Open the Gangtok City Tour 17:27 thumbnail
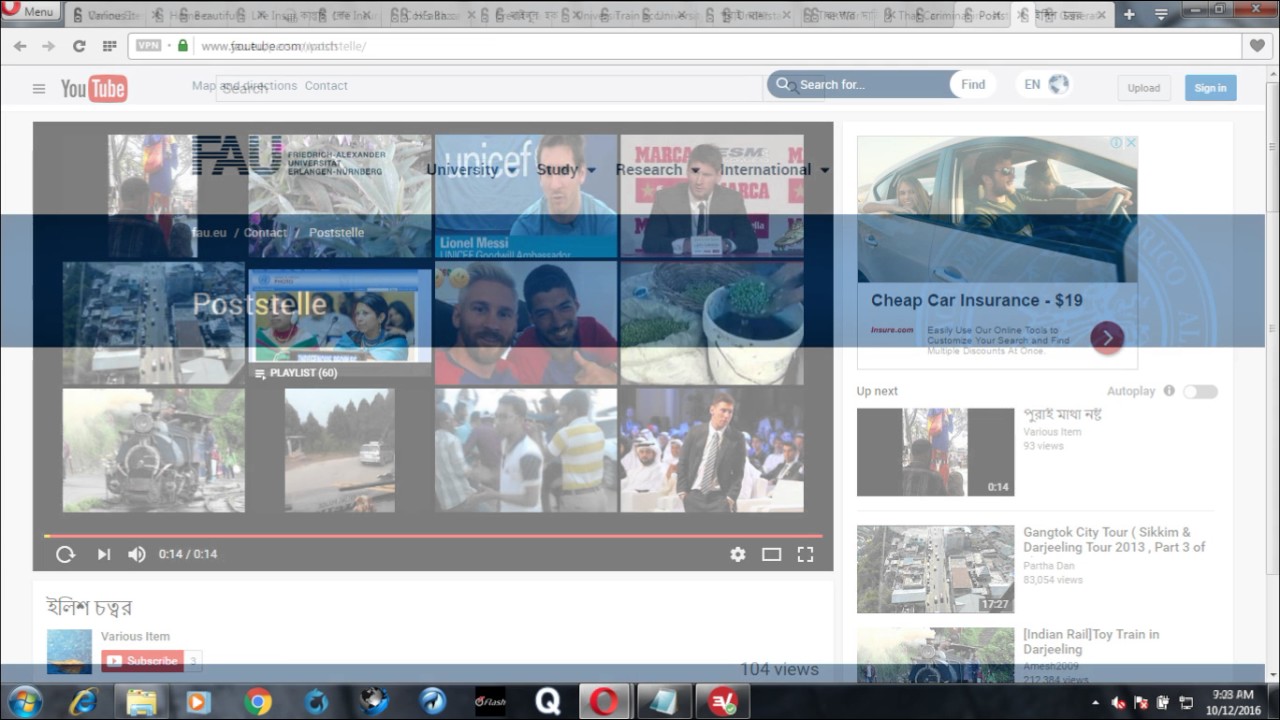The height and width of the screenshot is (720, 1280). pos(935,569)
